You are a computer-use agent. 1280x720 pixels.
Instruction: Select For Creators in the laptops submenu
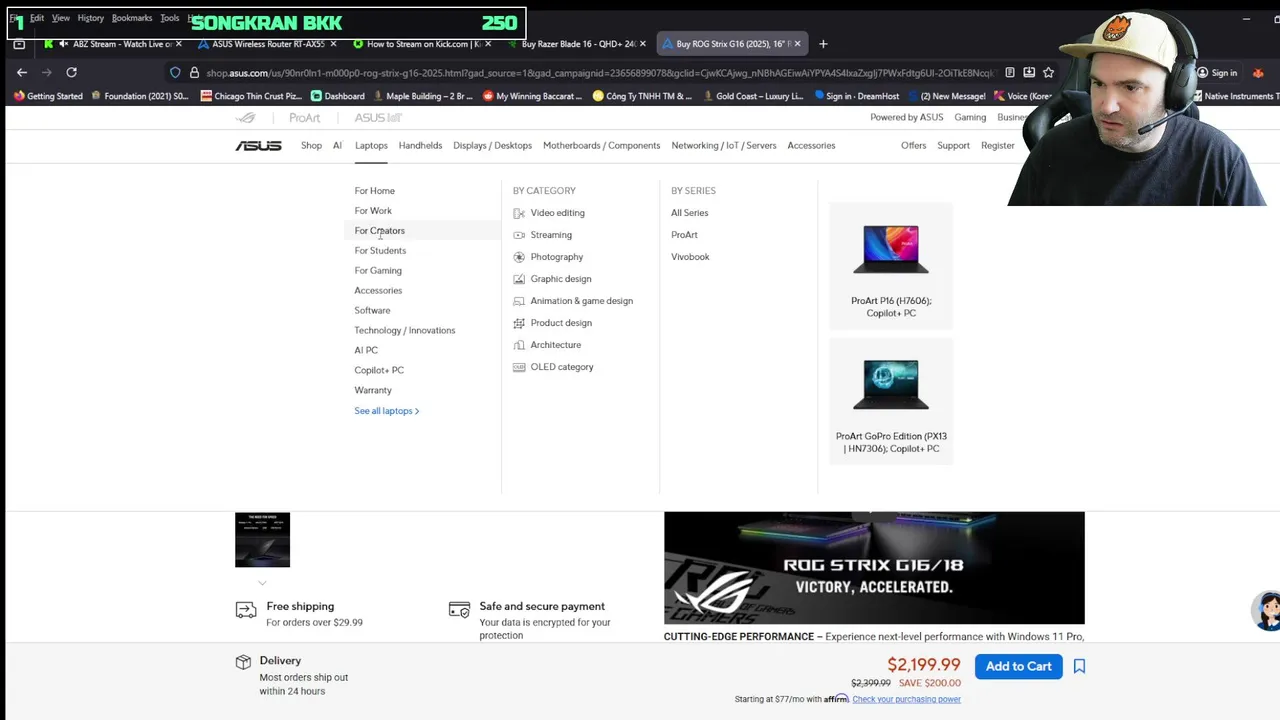tap(379, 231)
